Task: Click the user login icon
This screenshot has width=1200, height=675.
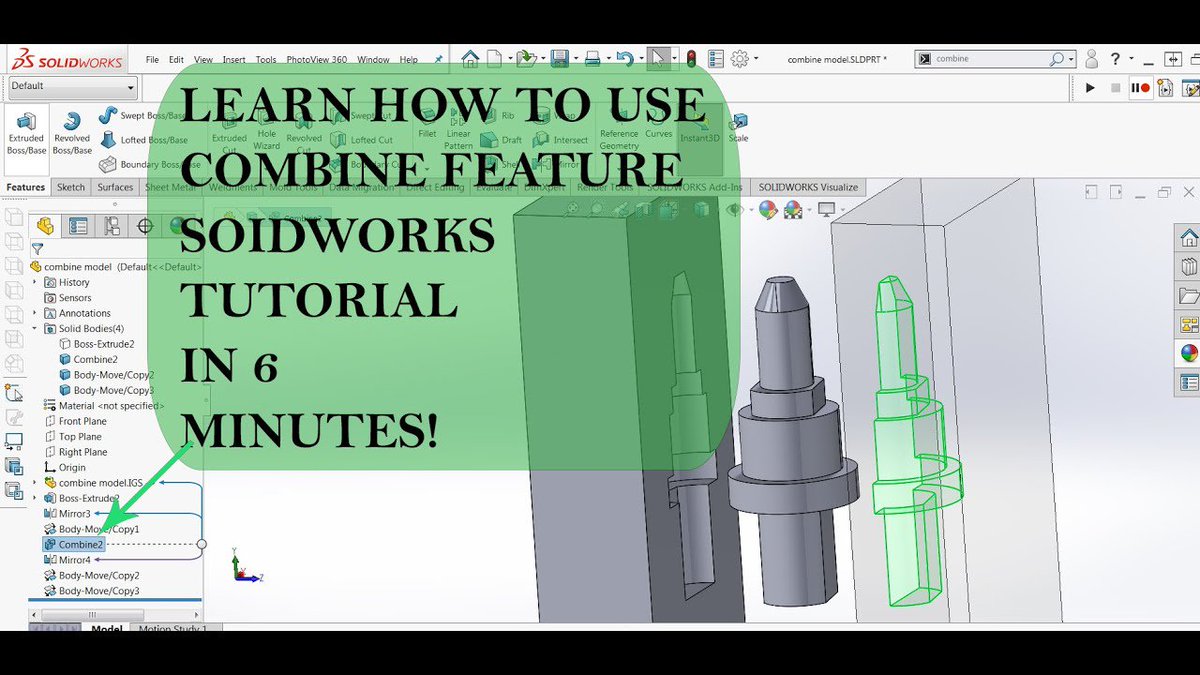Action: 1092,59
